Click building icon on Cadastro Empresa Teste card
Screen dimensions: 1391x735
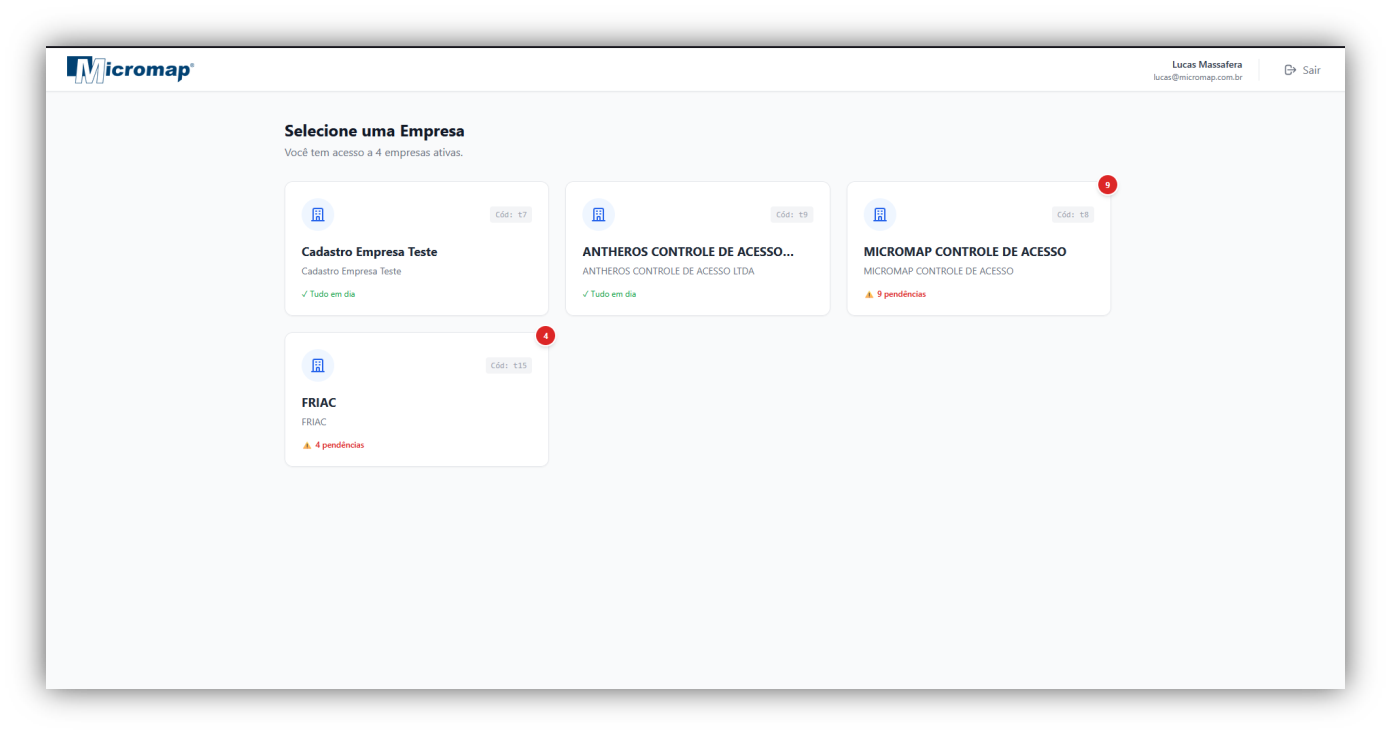[x=318, y=215]
